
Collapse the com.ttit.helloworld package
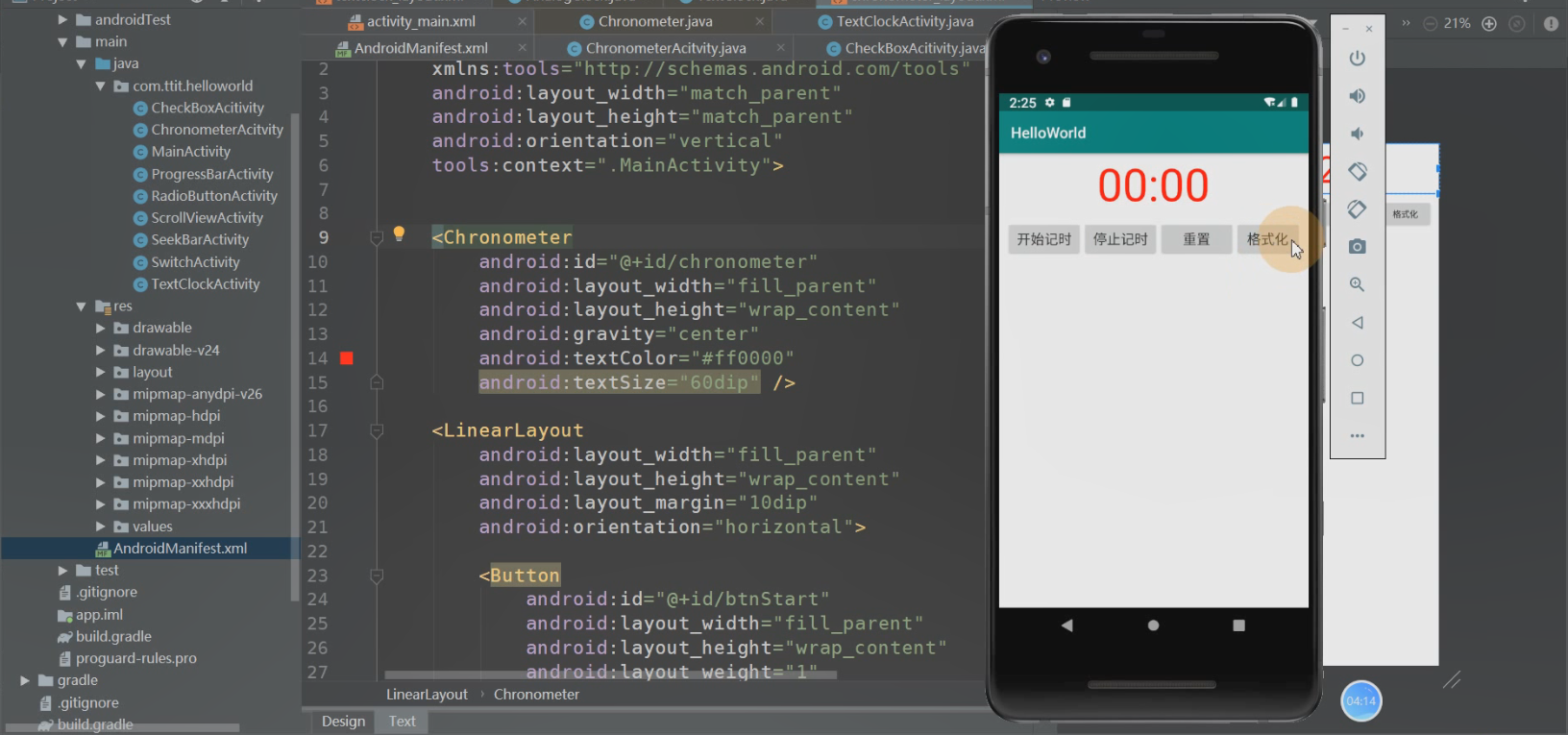coord(100,86)
